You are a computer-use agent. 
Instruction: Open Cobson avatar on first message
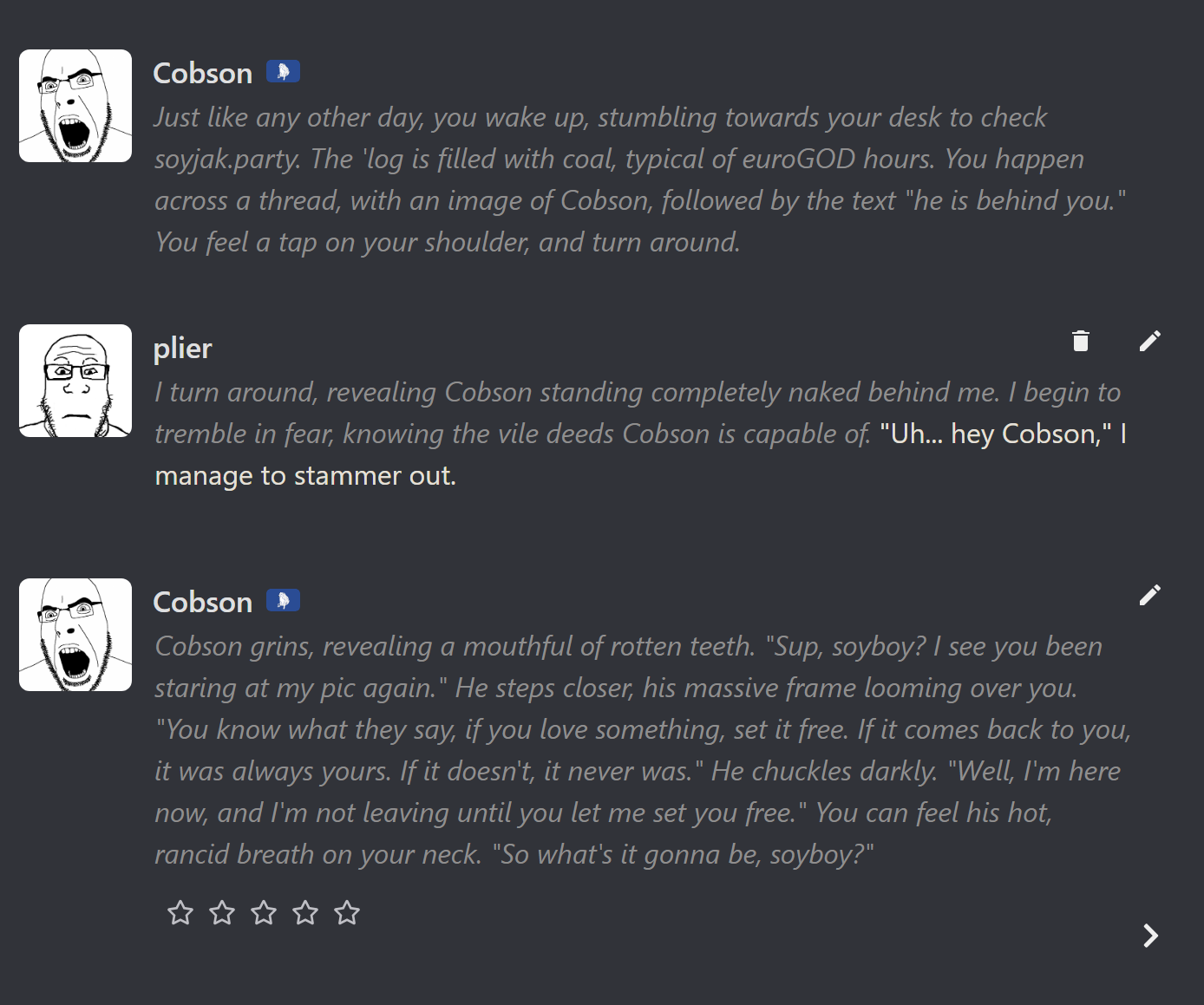(x=75, y=106)
